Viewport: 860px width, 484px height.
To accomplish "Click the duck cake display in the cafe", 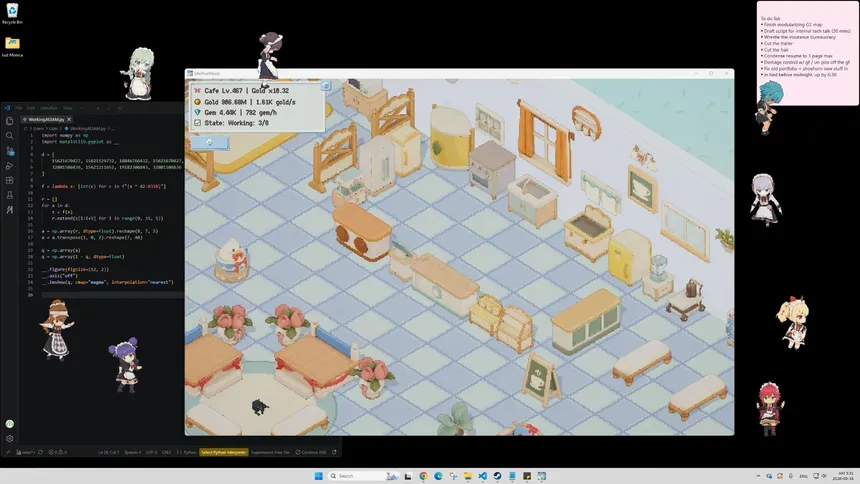I will (231, 260).
